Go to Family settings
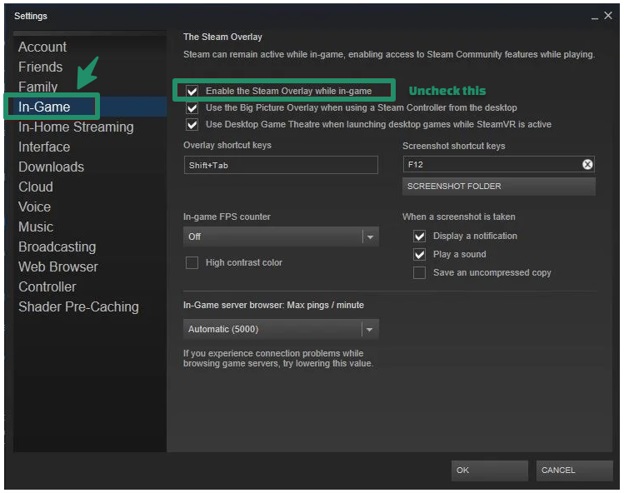Viewport: 624px width, 493px height. click(x=38, y=87)
